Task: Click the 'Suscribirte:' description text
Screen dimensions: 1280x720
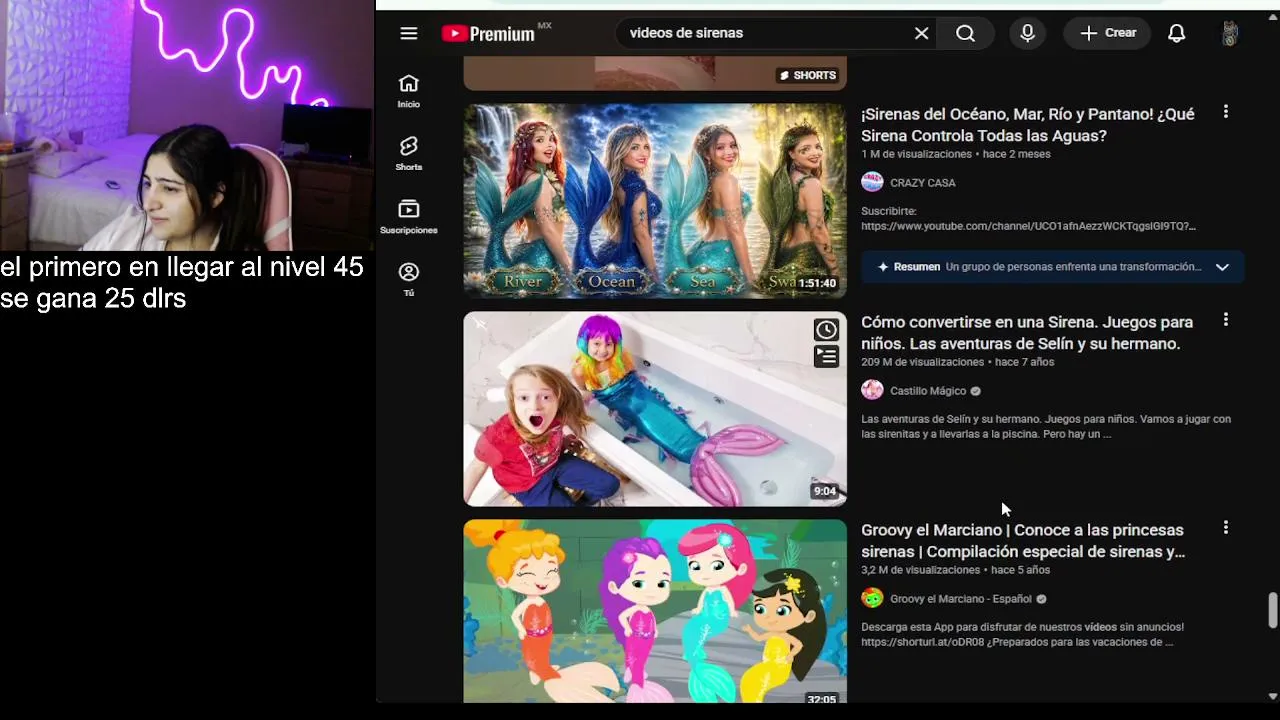Action: point(889,211)
